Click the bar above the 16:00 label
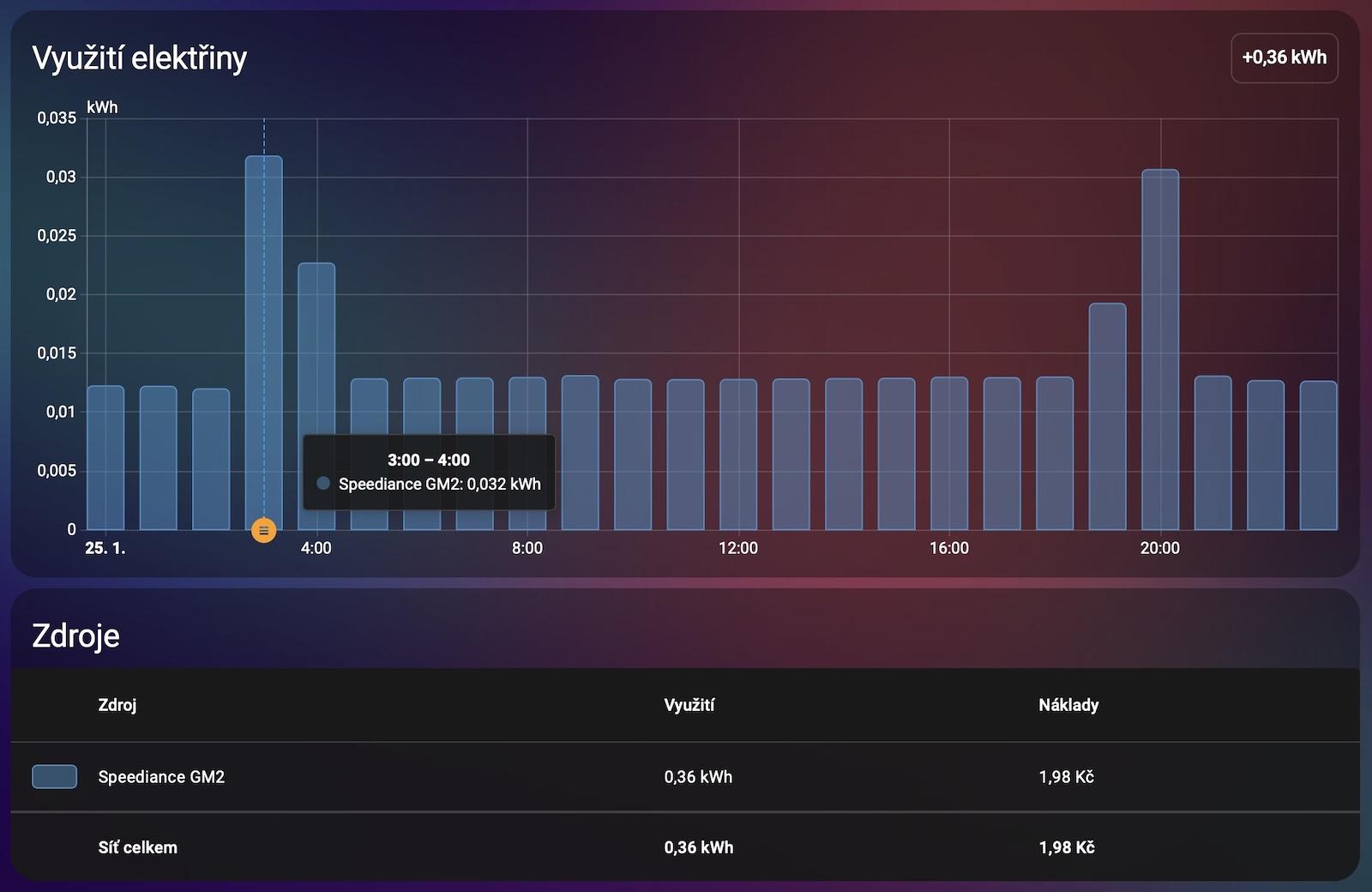1372x892 pixels. pyautogui.click(x=949, y=455)
